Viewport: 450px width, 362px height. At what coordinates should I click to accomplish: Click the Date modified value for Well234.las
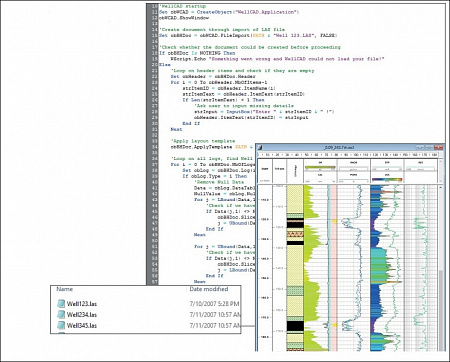(x=215, y=315)
